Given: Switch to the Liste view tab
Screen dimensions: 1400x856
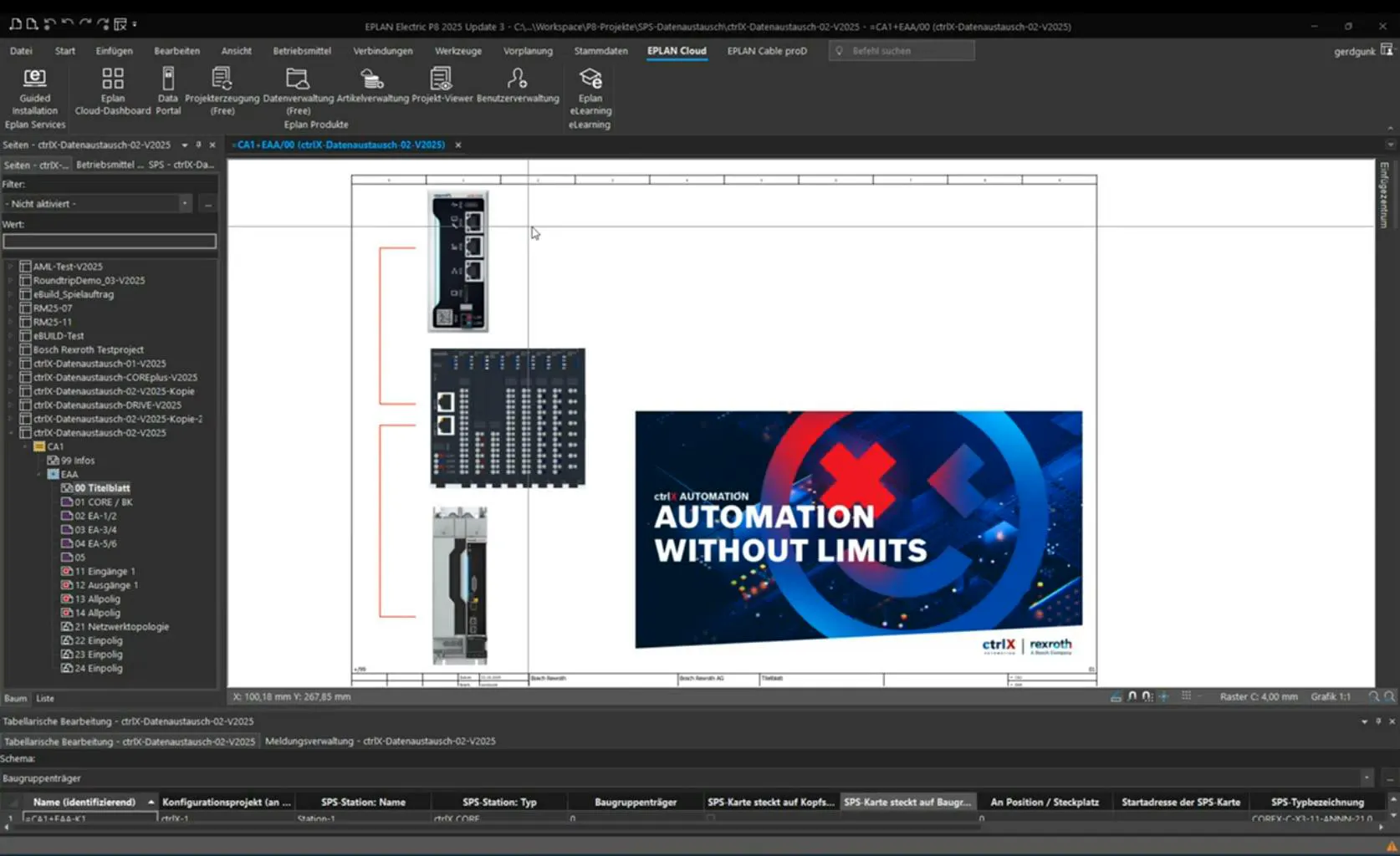Looking at the screenshot, I should click(45, 698).
